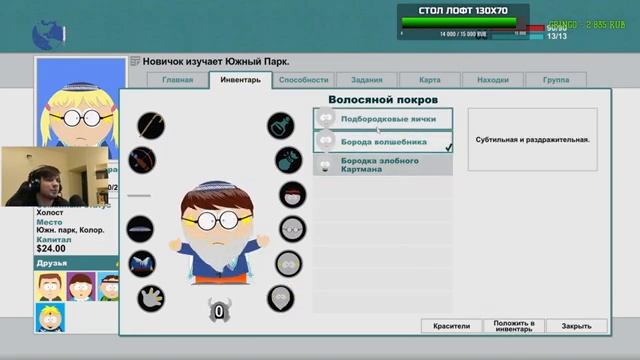The height and width of the screenshot is (360, 640).
Task: Select the hair wig slot icon
Action: click(x=293, y=195)
